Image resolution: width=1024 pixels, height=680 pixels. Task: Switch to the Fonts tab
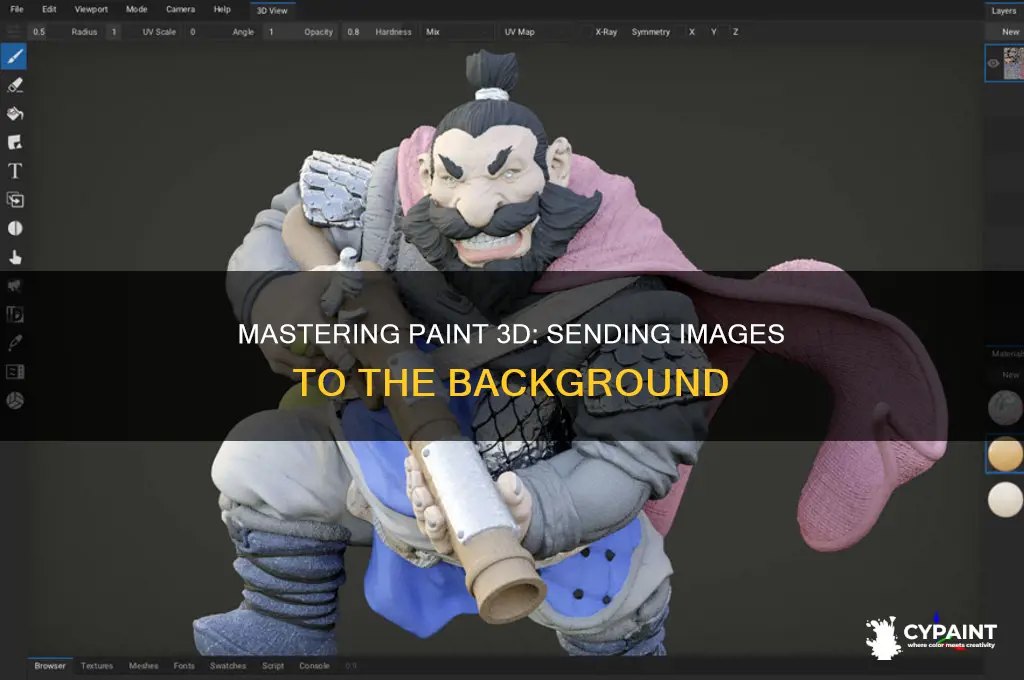pyautogui.click(x=184, y=666)
